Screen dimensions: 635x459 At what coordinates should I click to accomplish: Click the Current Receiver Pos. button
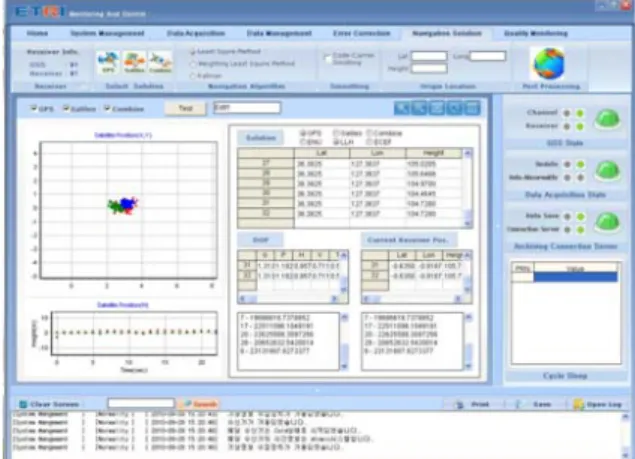(x=408, y=240)
